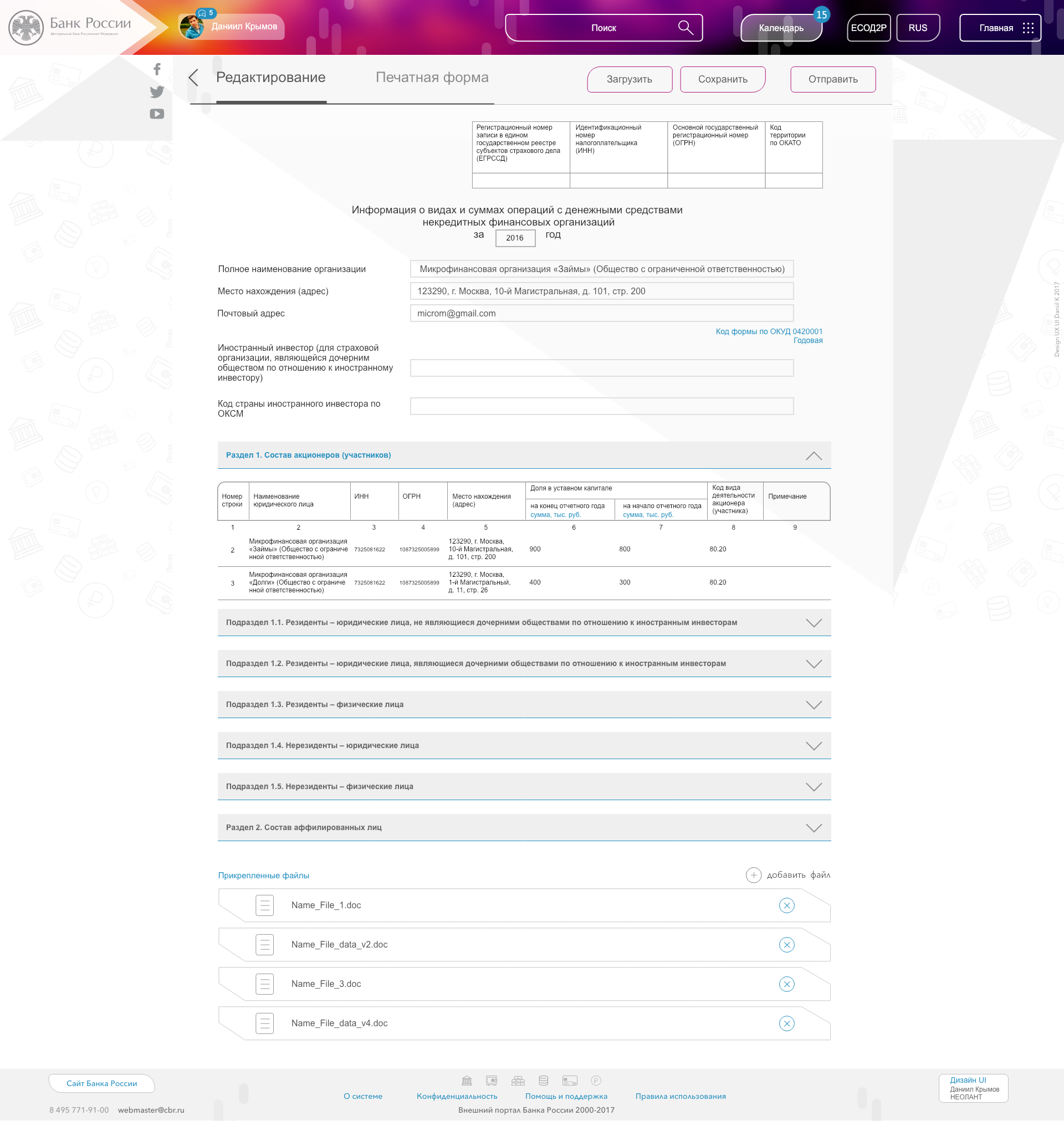This screenshot has height=1121, width=1064.
Task: Click the footer ruble coin icon
Action: (596, 1081)
